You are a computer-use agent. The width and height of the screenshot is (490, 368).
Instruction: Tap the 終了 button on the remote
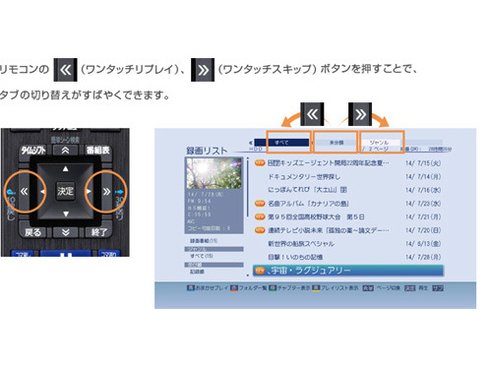pyautogui.click(x=99, y=232)
